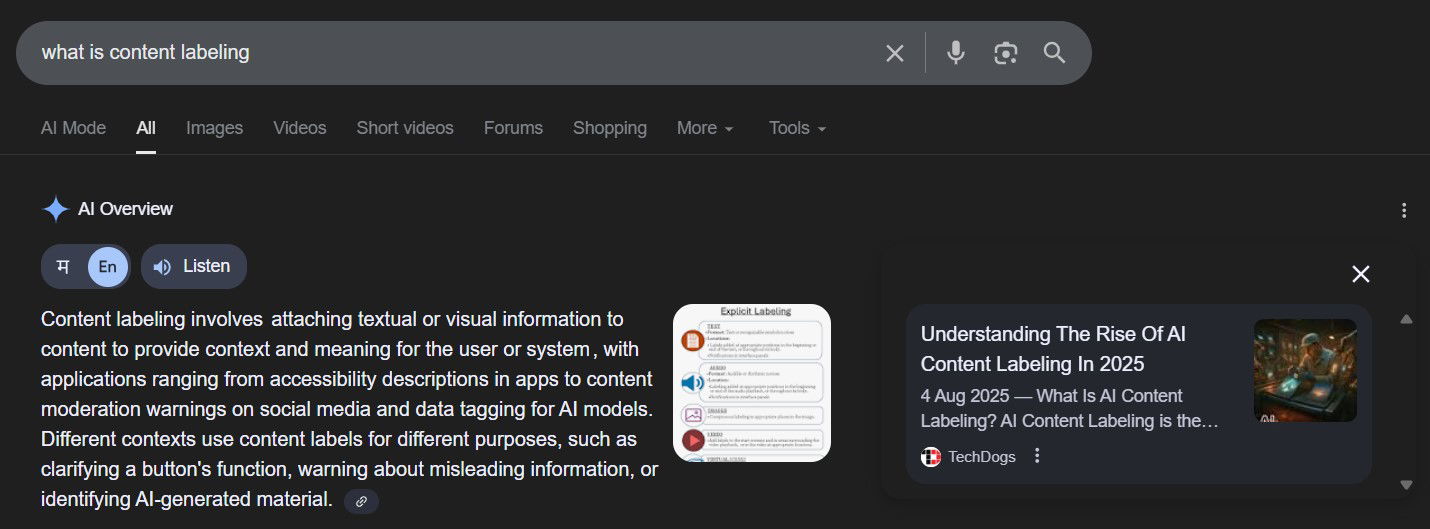1430x529 pixels.
Task: Clear the search box with X icon
Action: tap(894, 53)
